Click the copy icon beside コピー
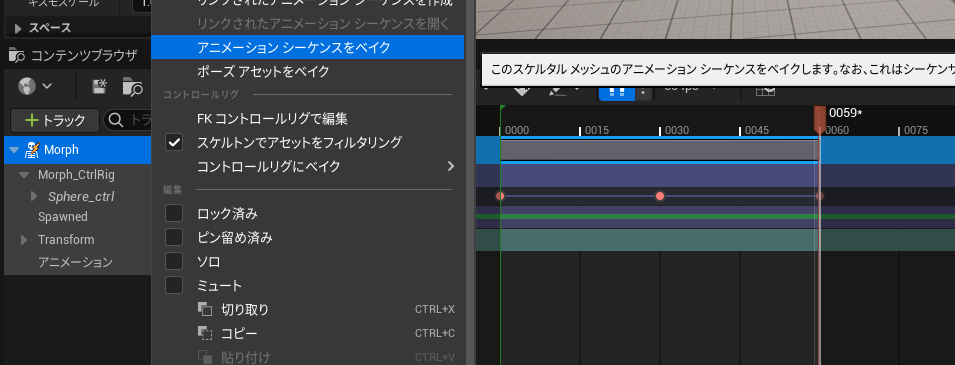Image resolution: width=955 pixels, height=365 pixels. click(205, 333)
